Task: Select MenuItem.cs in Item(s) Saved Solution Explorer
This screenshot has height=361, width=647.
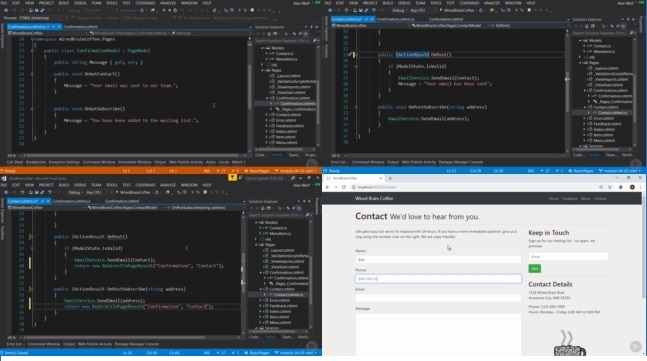Action: coord(280,234)
